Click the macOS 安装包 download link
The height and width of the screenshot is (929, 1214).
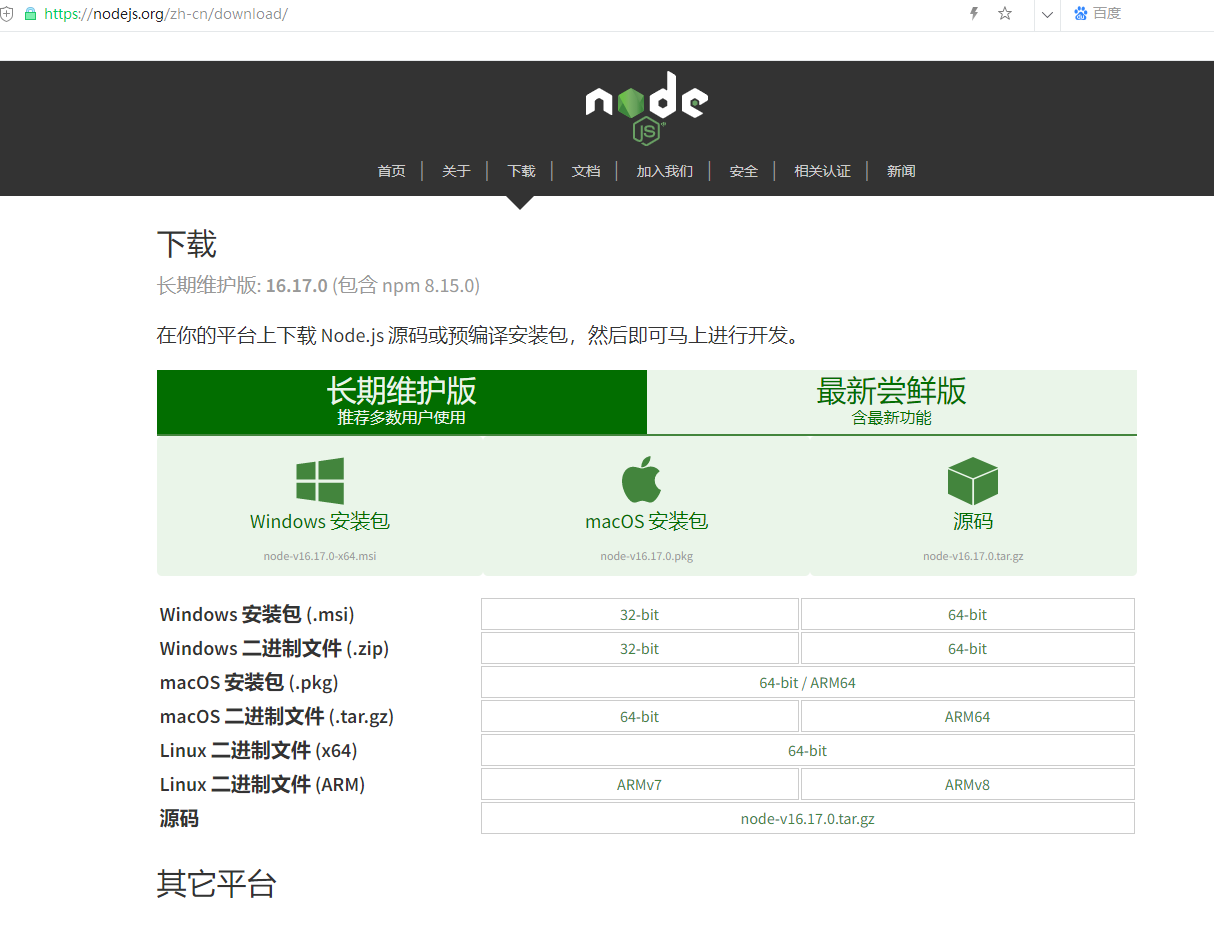pyautogui.click(x=647, y=521)
